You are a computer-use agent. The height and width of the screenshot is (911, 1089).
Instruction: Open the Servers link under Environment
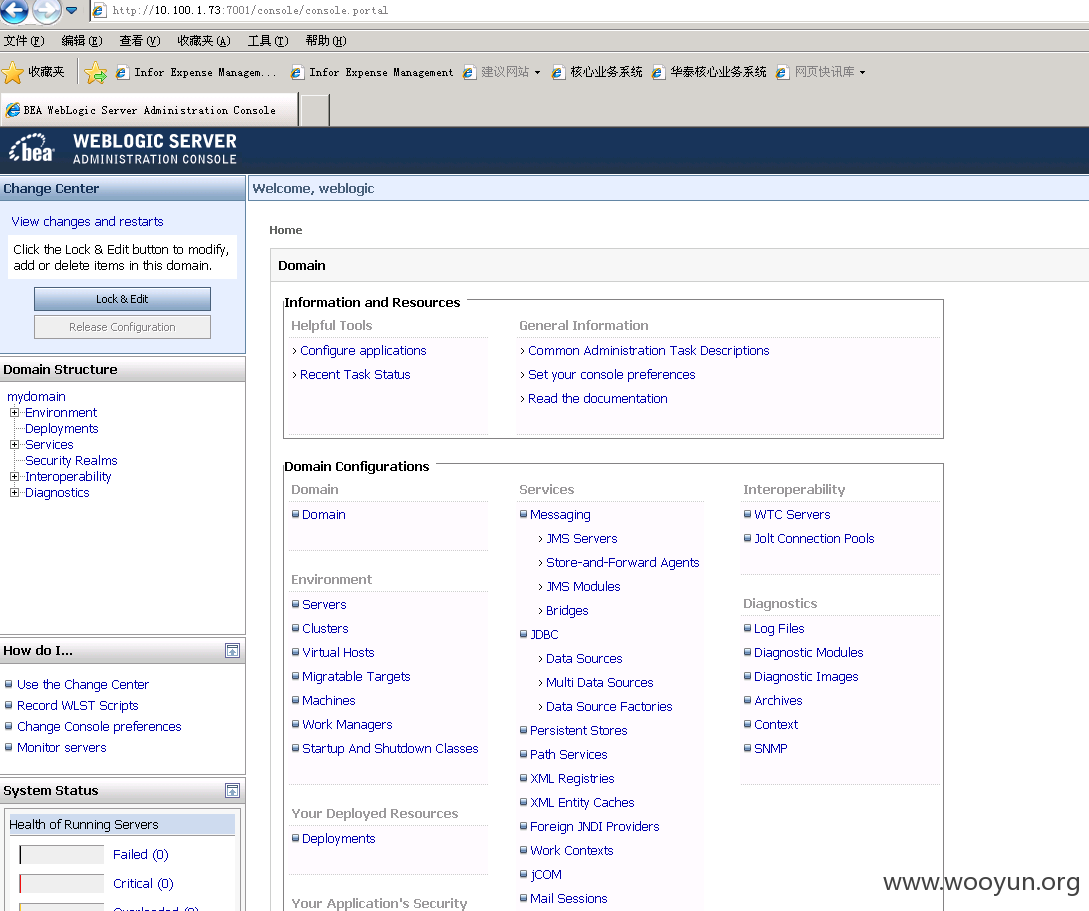324,605
